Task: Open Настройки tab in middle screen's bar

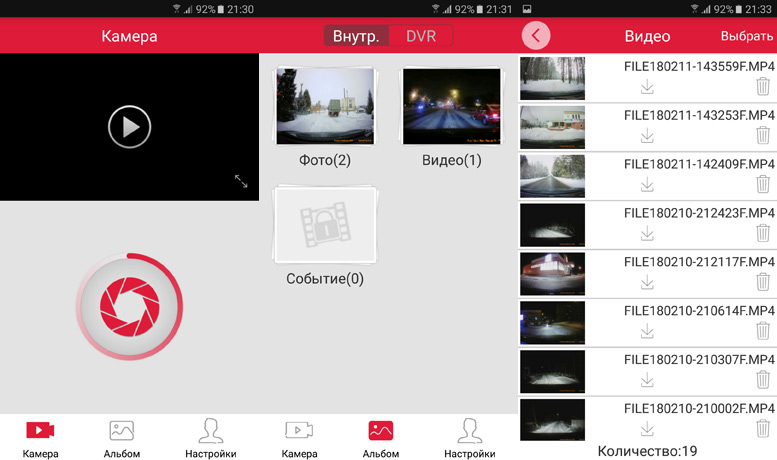Action: pos(469,439)
